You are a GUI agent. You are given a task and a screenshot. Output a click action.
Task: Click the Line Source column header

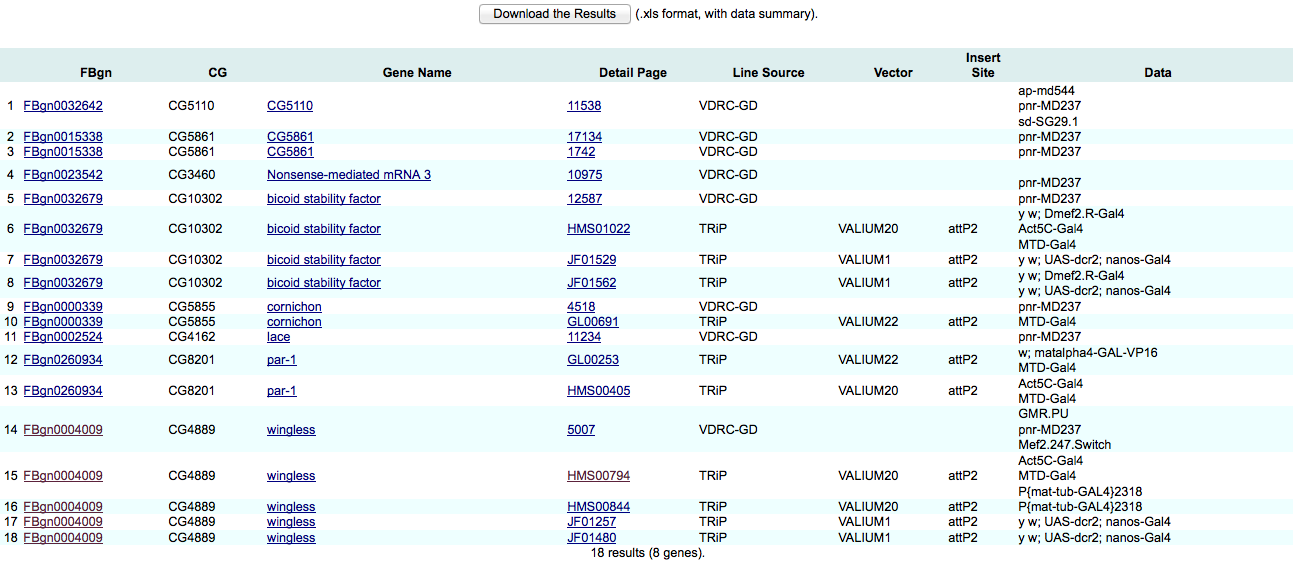pos(768,73)
